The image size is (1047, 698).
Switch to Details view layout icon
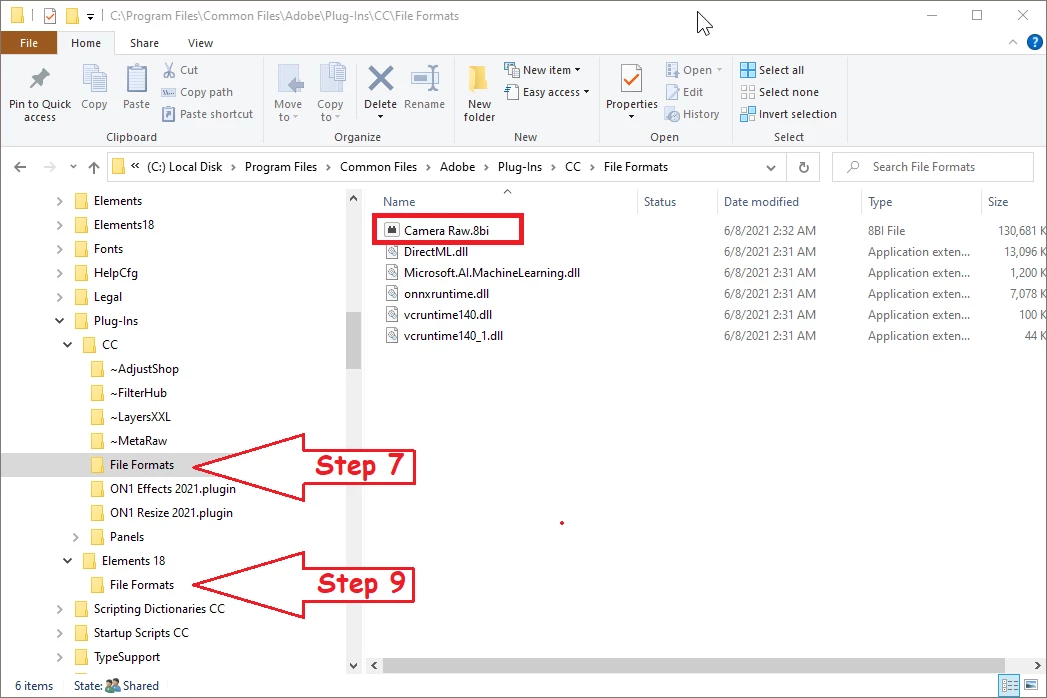[x=1009, y=685]
